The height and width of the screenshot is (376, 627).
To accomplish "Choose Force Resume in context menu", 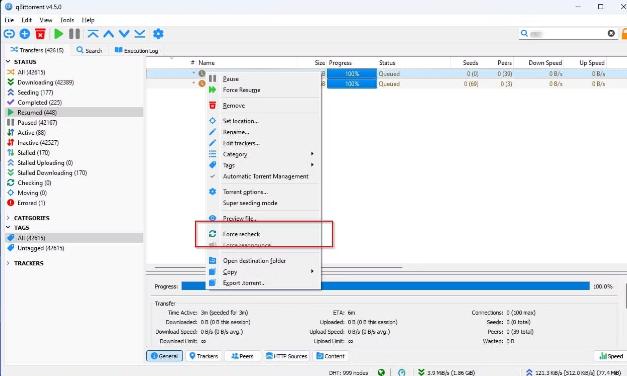I will pos(264,90).
